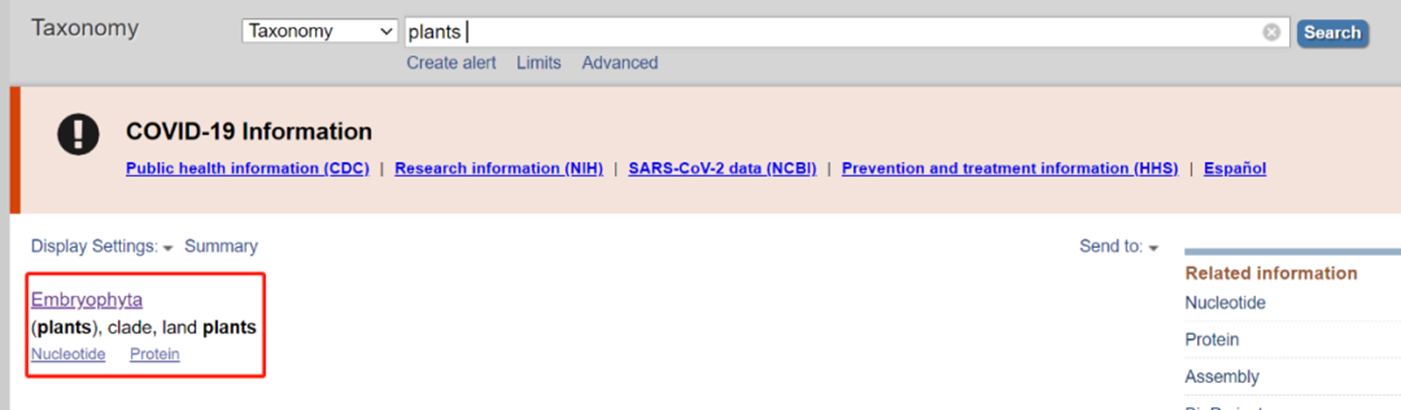This screenshot has width=1401, height=410.
Task: Expand the Display Settings dropdown
Action: [102, 246]
